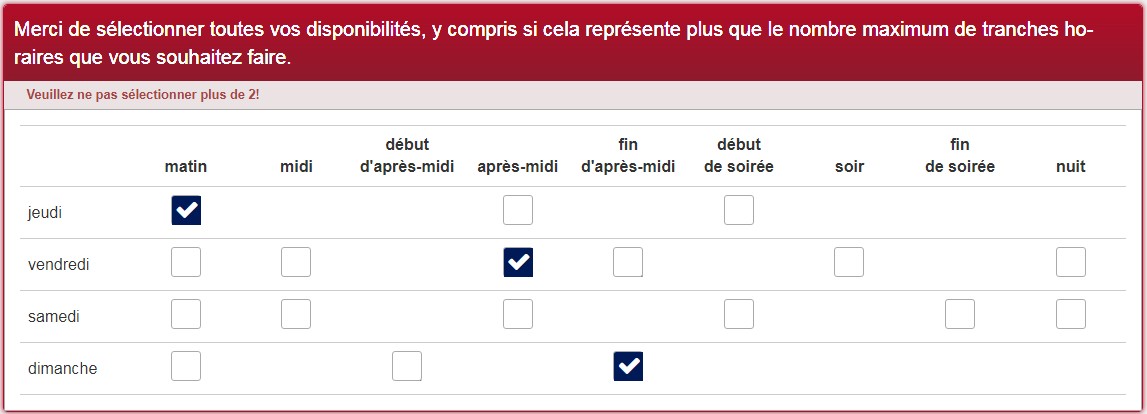Enable vendredi soir availability
Image resolution: width=1147 pixels, height=414 pixels.
pyautogui.click(x=849, y=263)
